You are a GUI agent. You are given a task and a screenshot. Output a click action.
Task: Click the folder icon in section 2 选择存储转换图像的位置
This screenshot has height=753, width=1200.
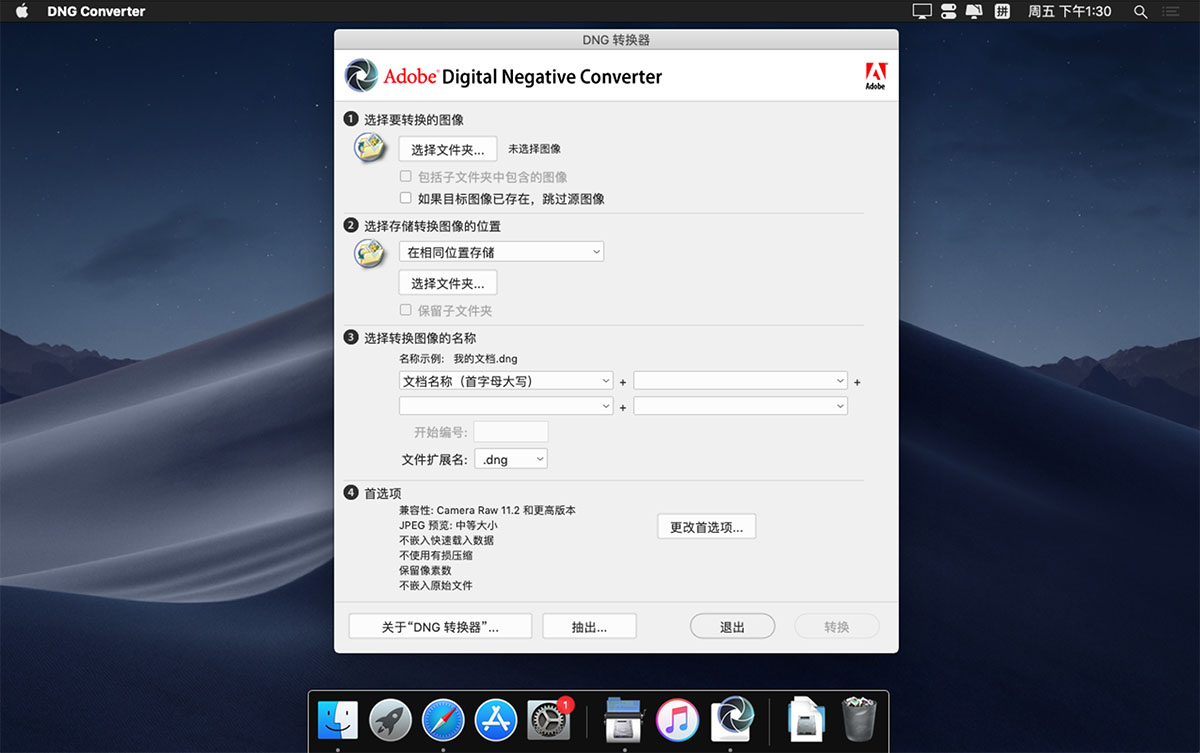pos(370,253)
